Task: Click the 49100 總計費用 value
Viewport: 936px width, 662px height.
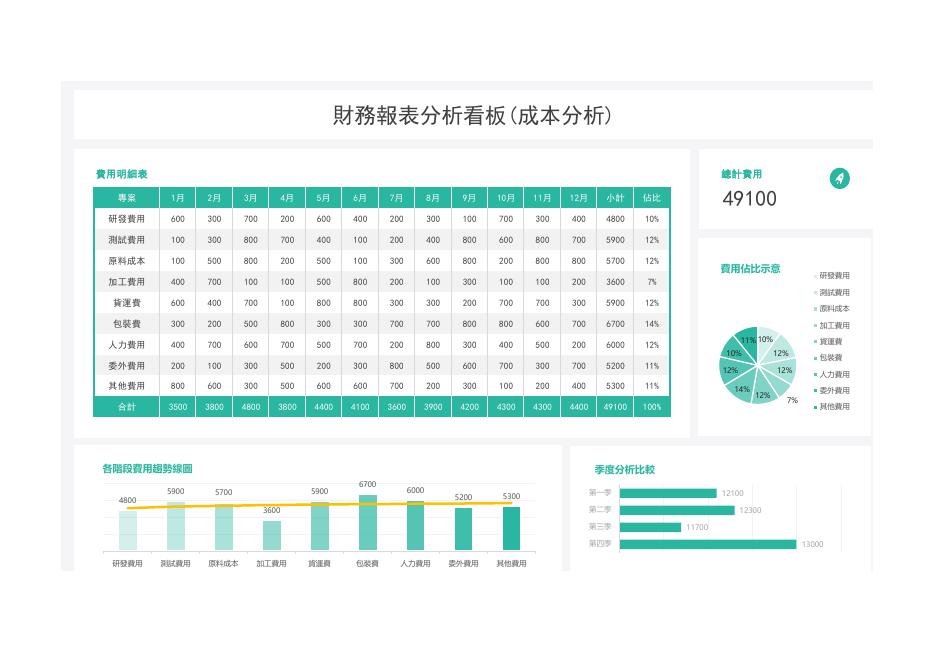Action: [x=749, y=198]
